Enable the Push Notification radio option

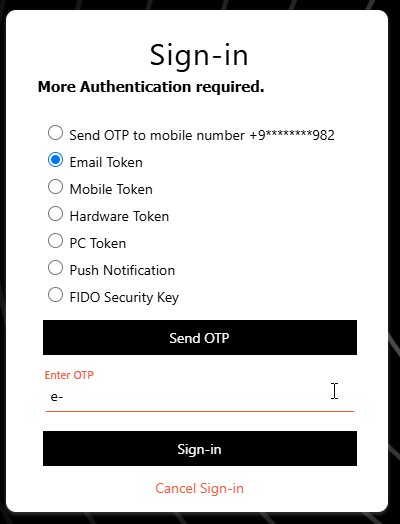click(x=55, y=268)
